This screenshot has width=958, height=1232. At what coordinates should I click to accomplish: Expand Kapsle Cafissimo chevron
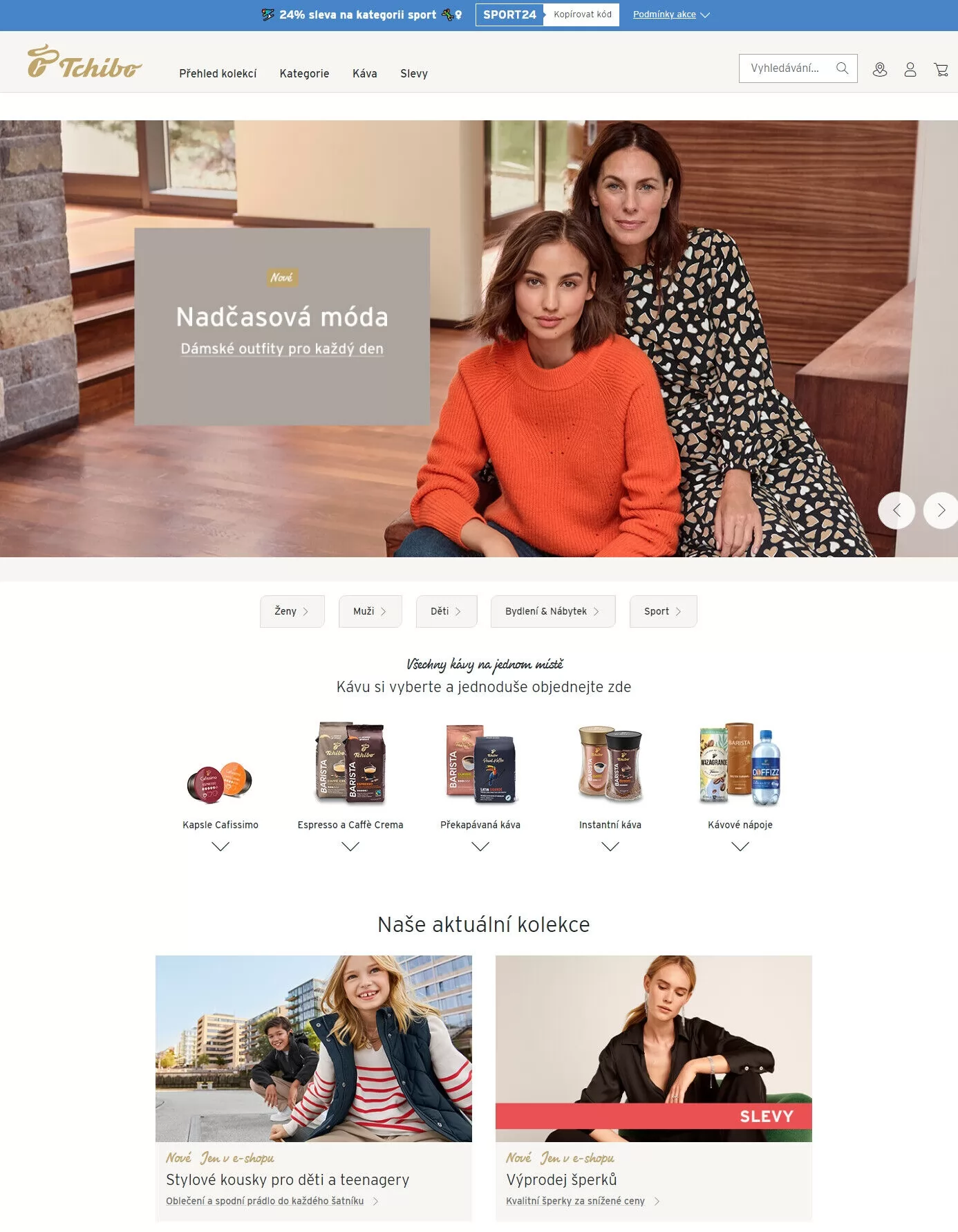coord(220,846)
